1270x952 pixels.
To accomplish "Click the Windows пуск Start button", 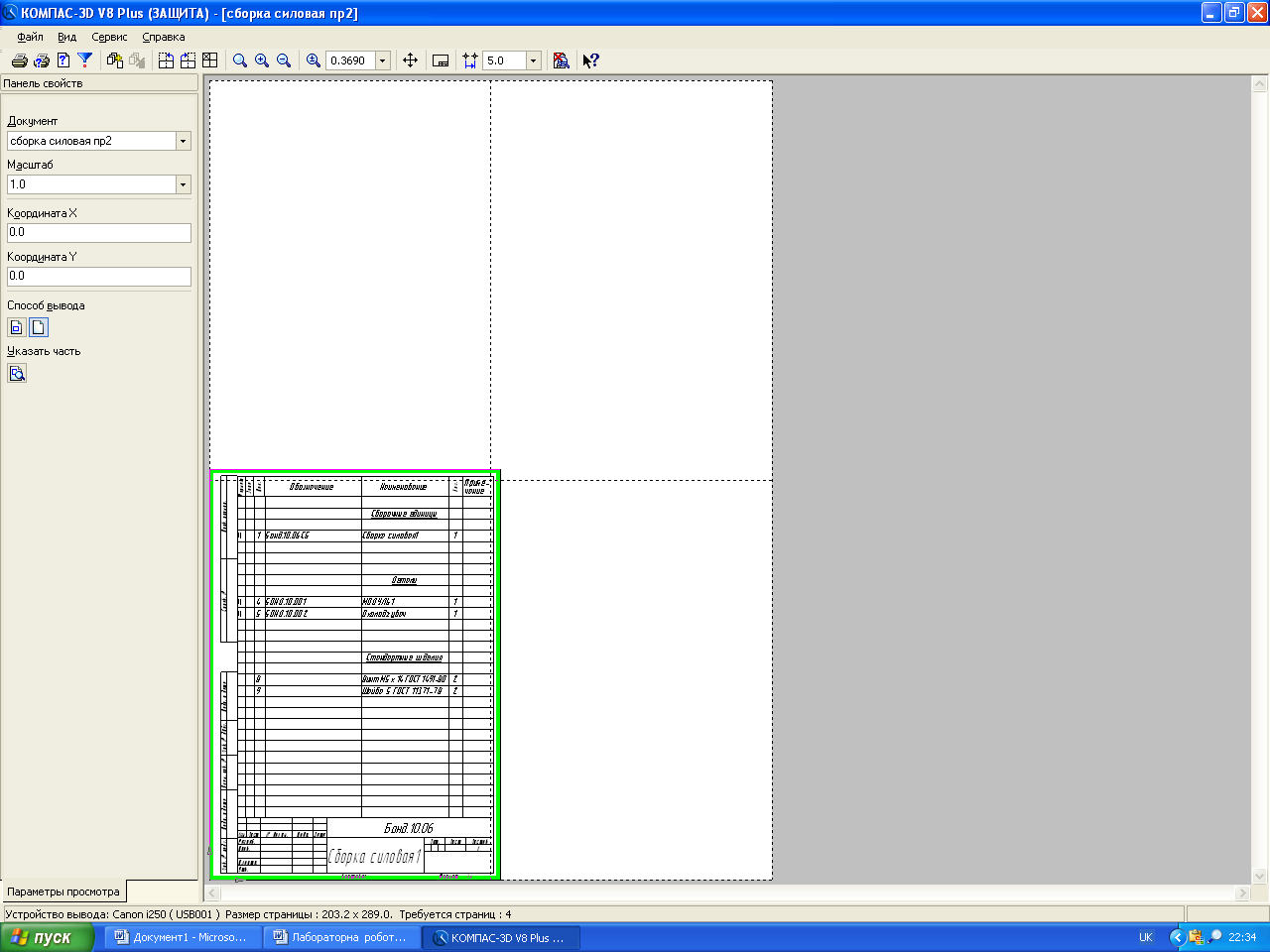I will [48, 937].
